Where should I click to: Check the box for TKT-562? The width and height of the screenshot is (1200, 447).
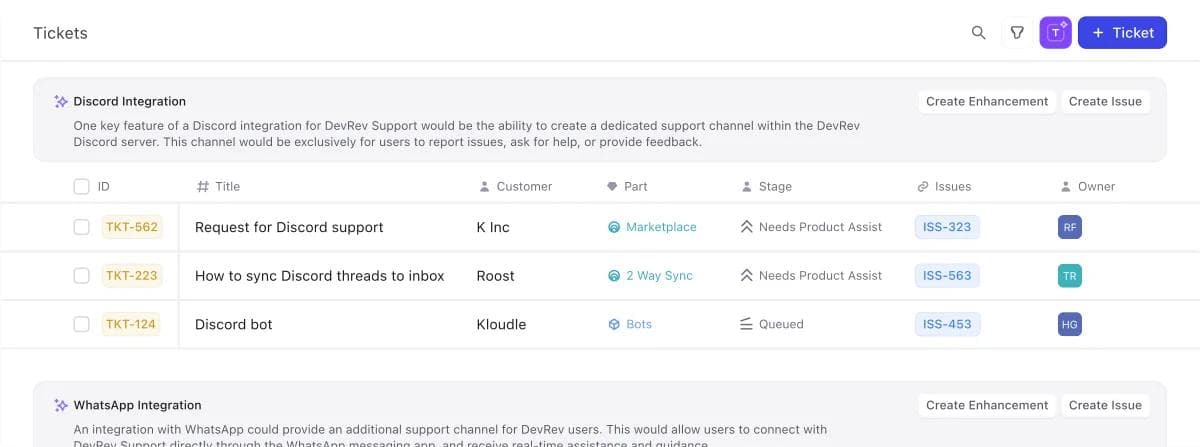(x=82, y=227)
